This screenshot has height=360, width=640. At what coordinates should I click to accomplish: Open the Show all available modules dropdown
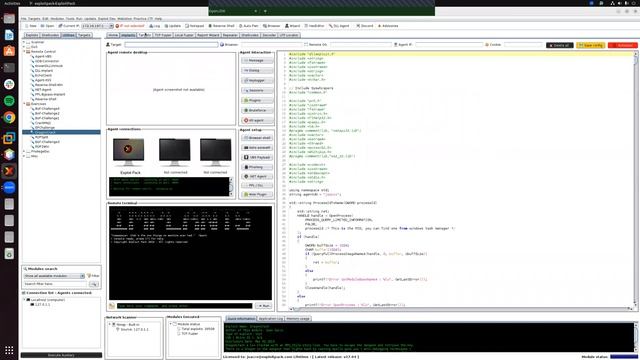(54, 276)
